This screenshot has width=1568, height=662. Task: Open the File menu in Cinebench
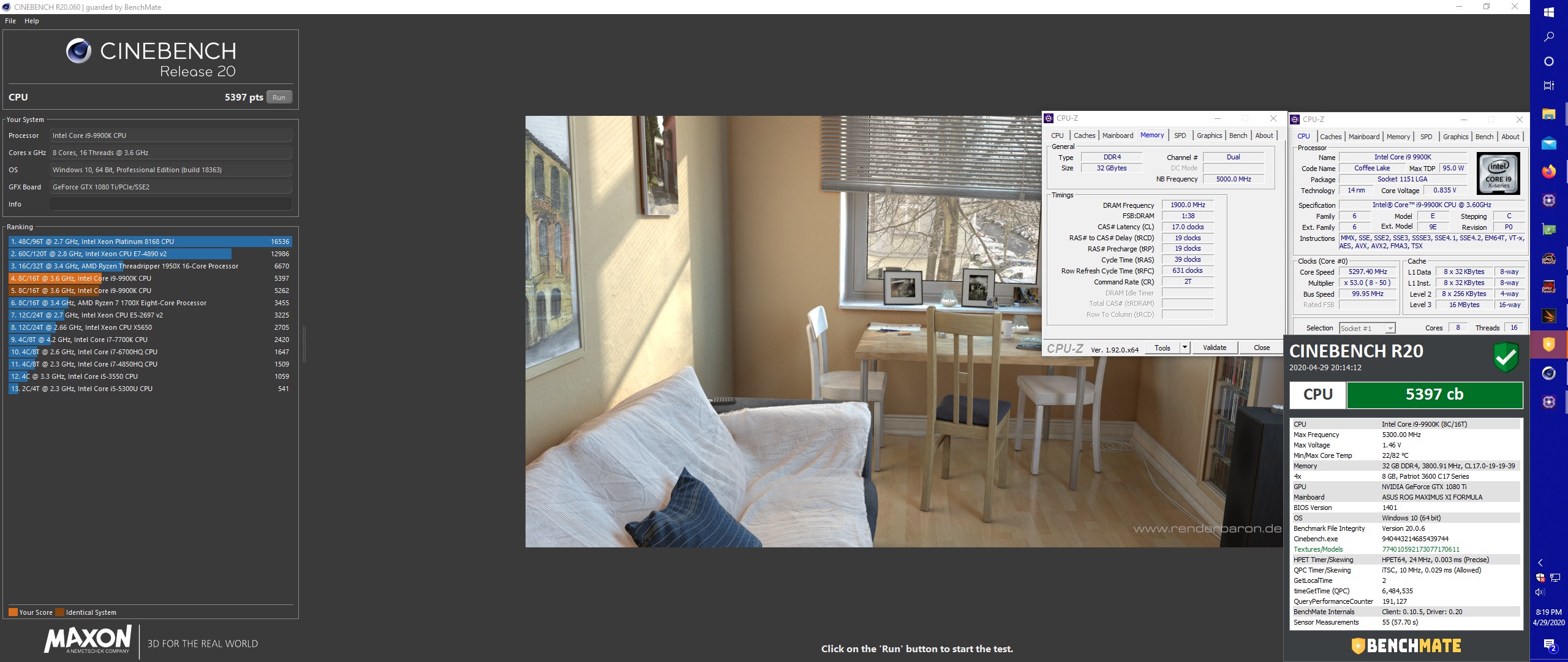coord(10,21)
